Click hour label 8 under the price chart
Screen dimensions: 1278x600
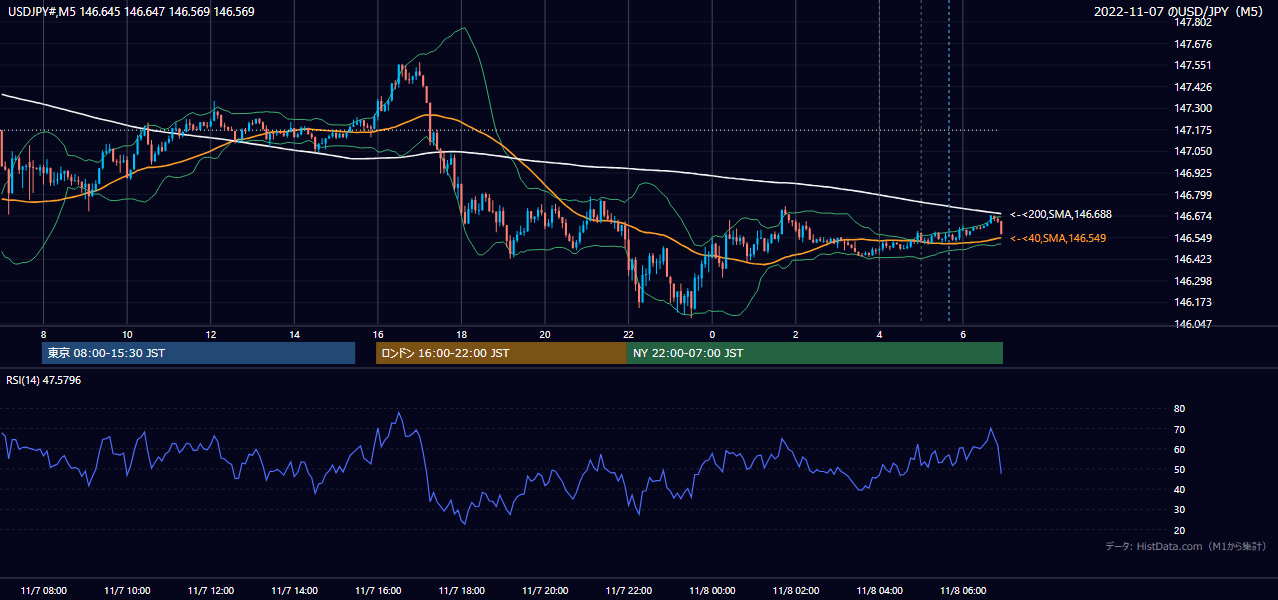[x=43, y=334]
